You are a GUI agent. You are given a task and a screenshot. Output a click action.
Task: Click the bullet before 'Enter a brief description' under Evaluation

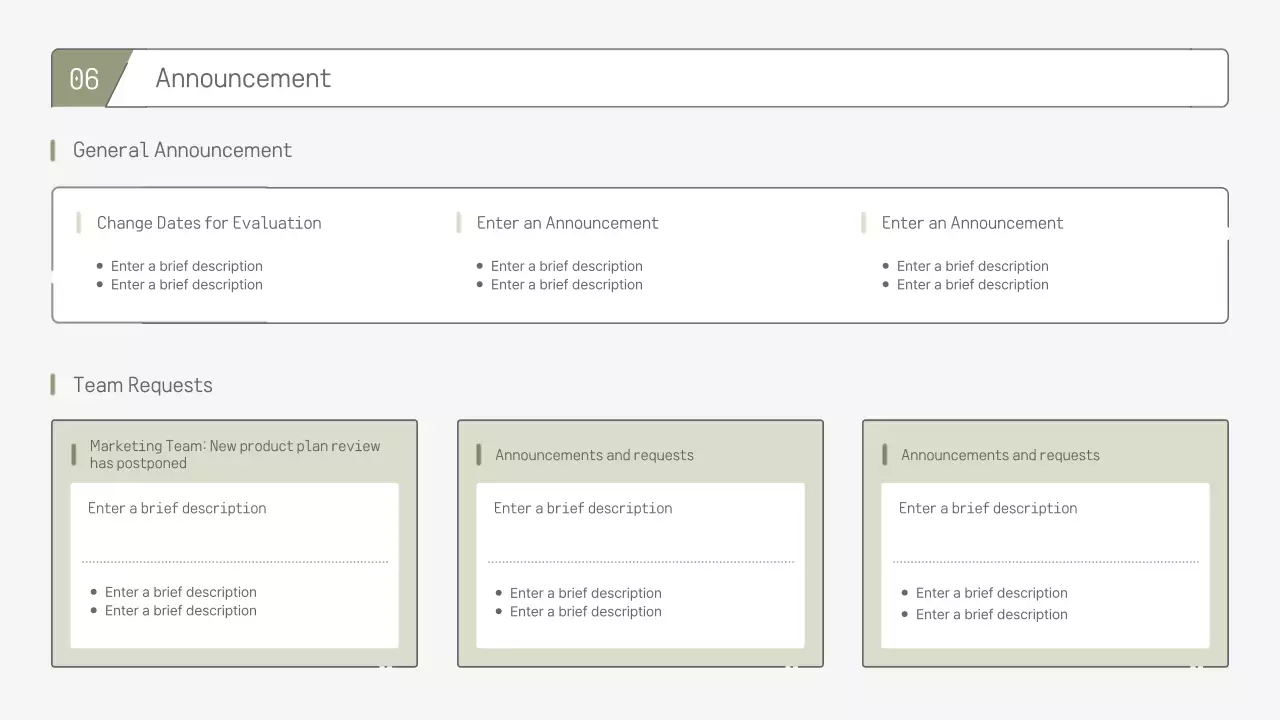98,266
